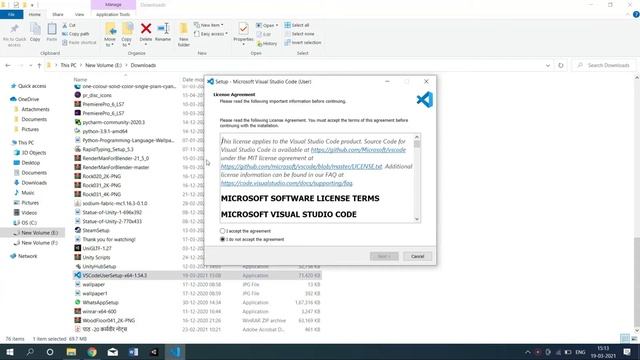Click the Manage contextual tab
The image size is (640, 360).
(x=113, y=4)
